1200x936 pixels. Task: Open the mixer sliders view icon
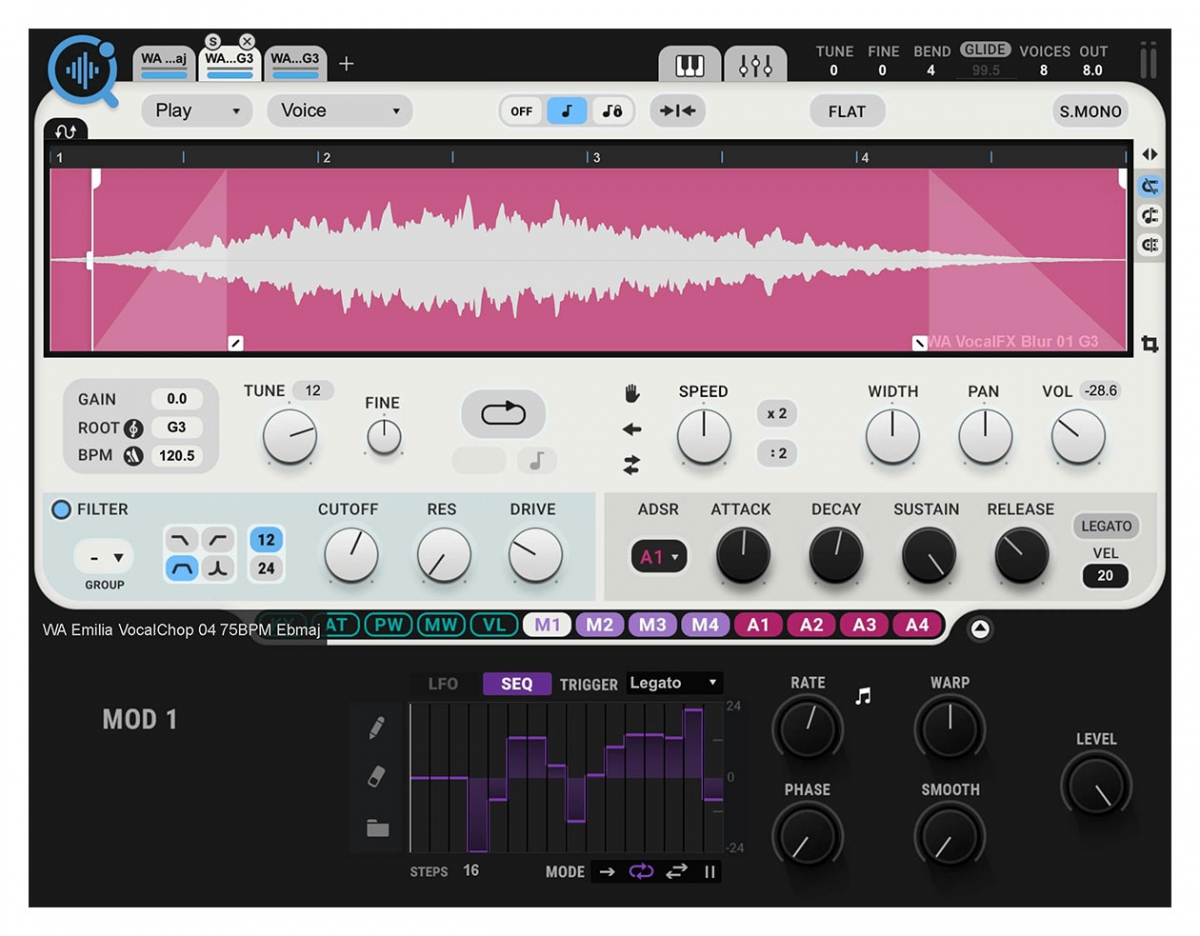(755, 65)
